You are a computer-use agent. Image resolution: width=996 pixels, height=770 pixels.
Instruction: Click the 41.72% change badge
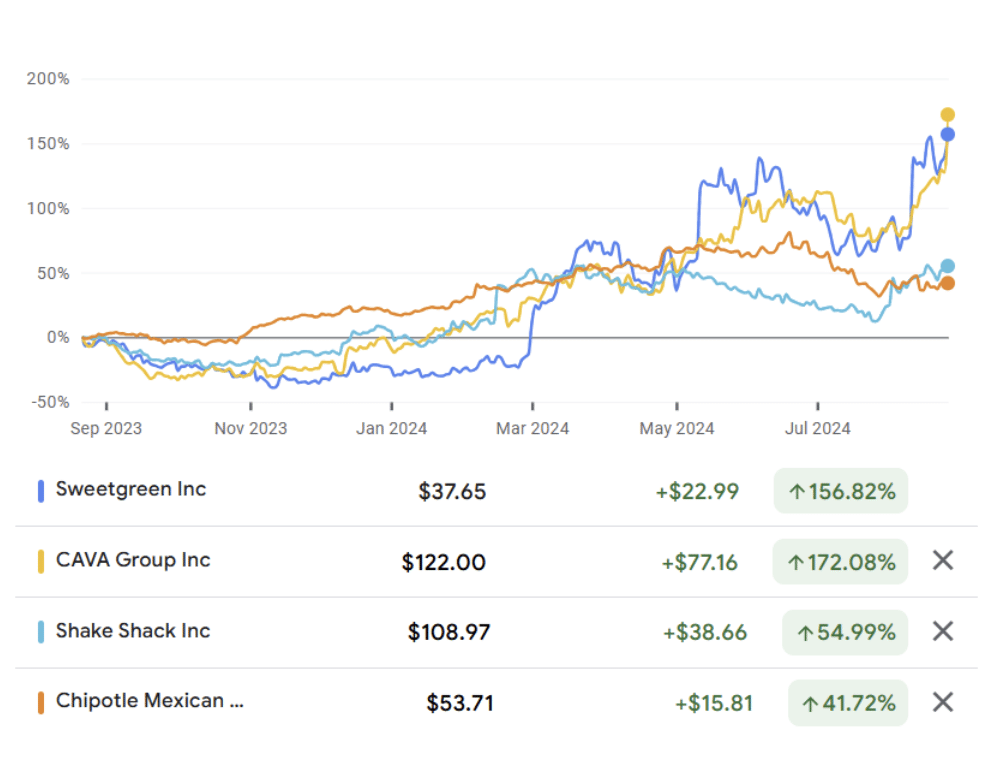click(848, 703)
